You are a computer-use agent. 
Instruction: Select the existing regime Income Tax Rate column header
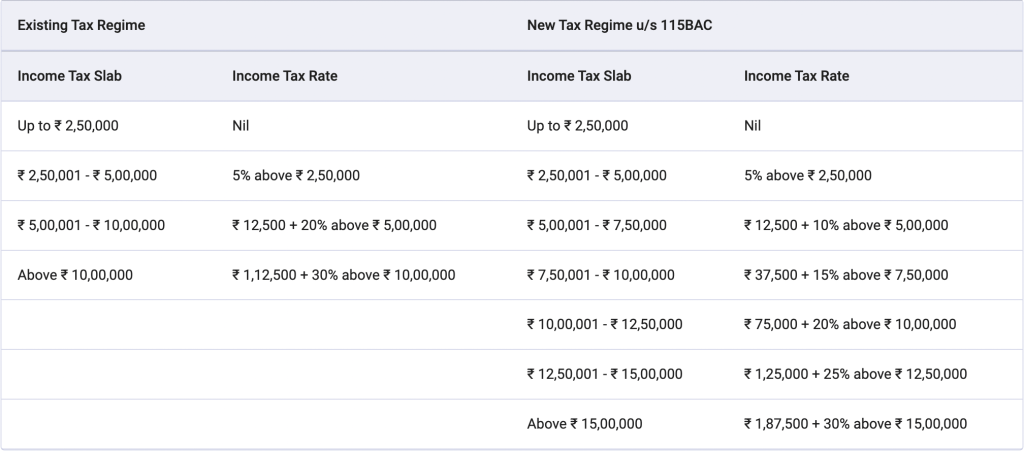[x=285, y=76]
